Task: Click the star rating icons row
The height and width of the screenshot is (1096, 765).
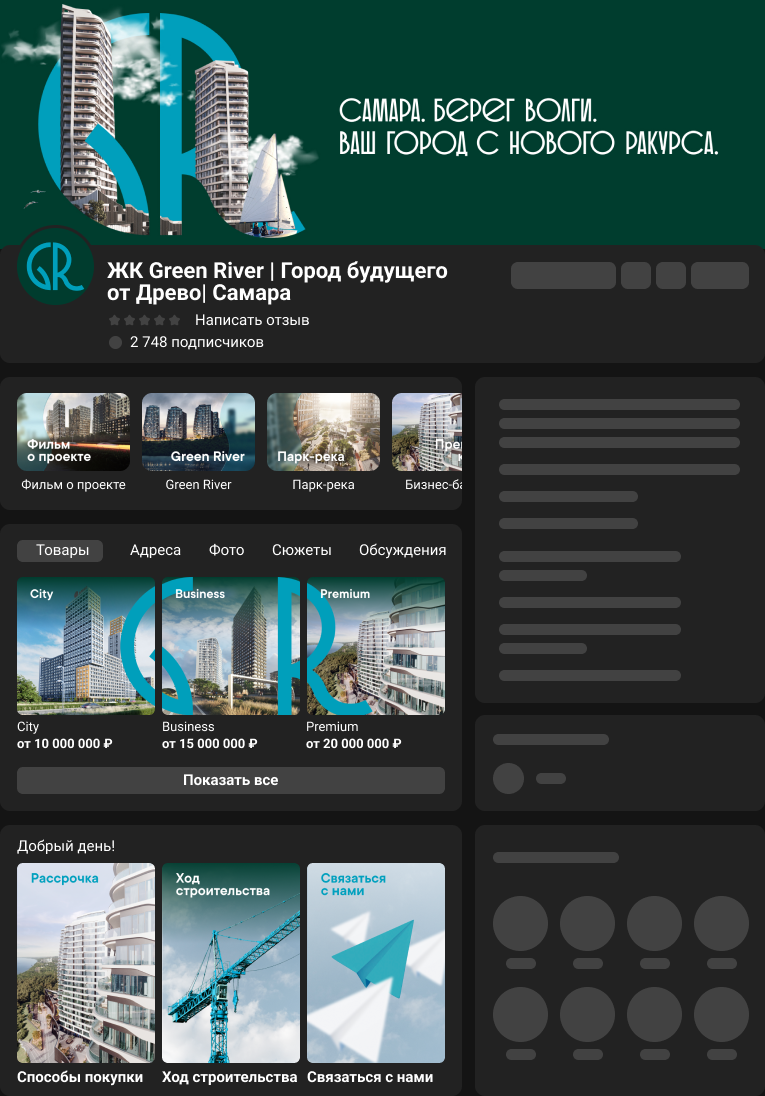Action: click(x=145, y=320)
